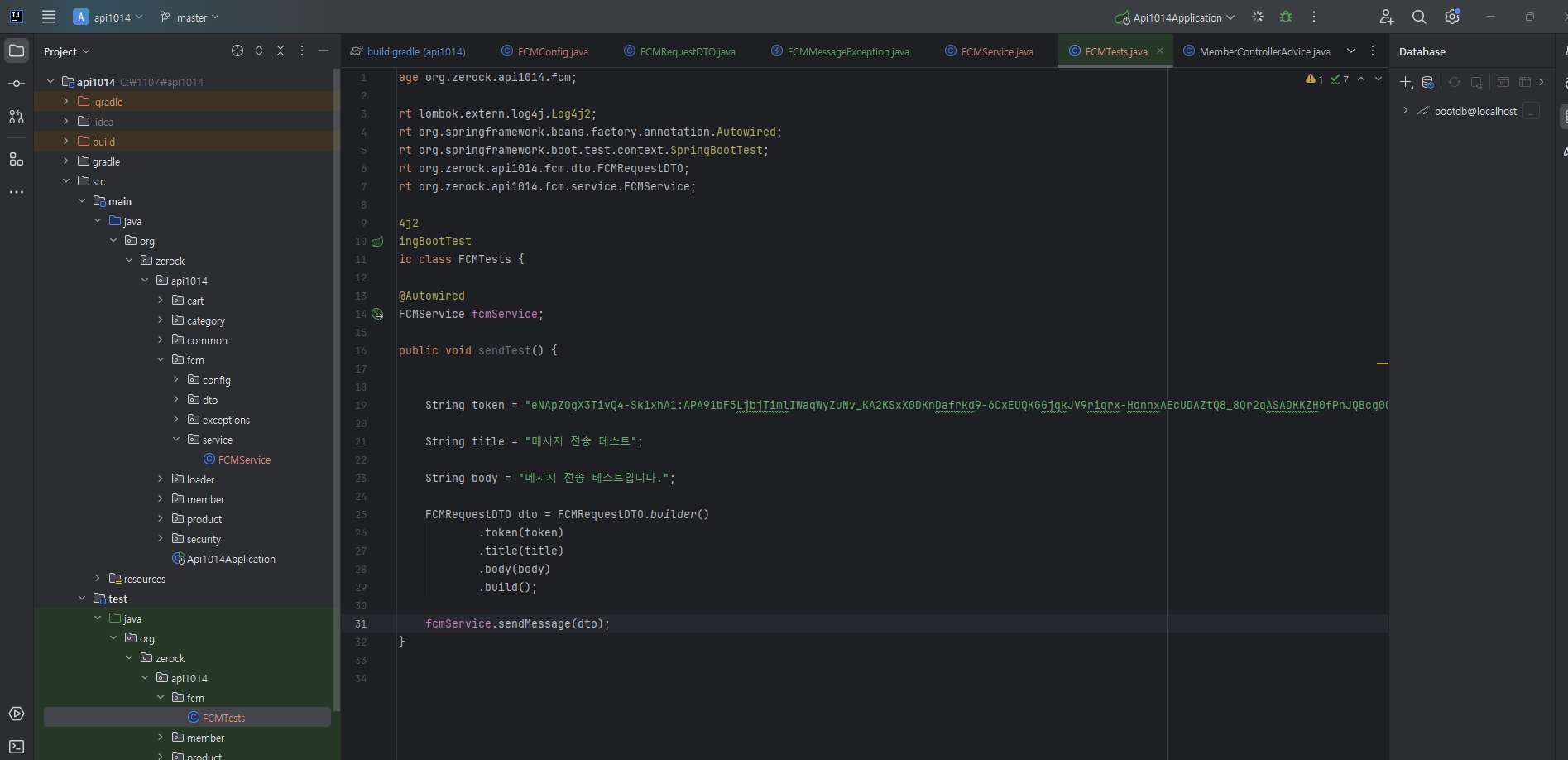The width and height of the screenshot is (1568, 760).
Task: Collapse the service package
Action: (176, 440)
